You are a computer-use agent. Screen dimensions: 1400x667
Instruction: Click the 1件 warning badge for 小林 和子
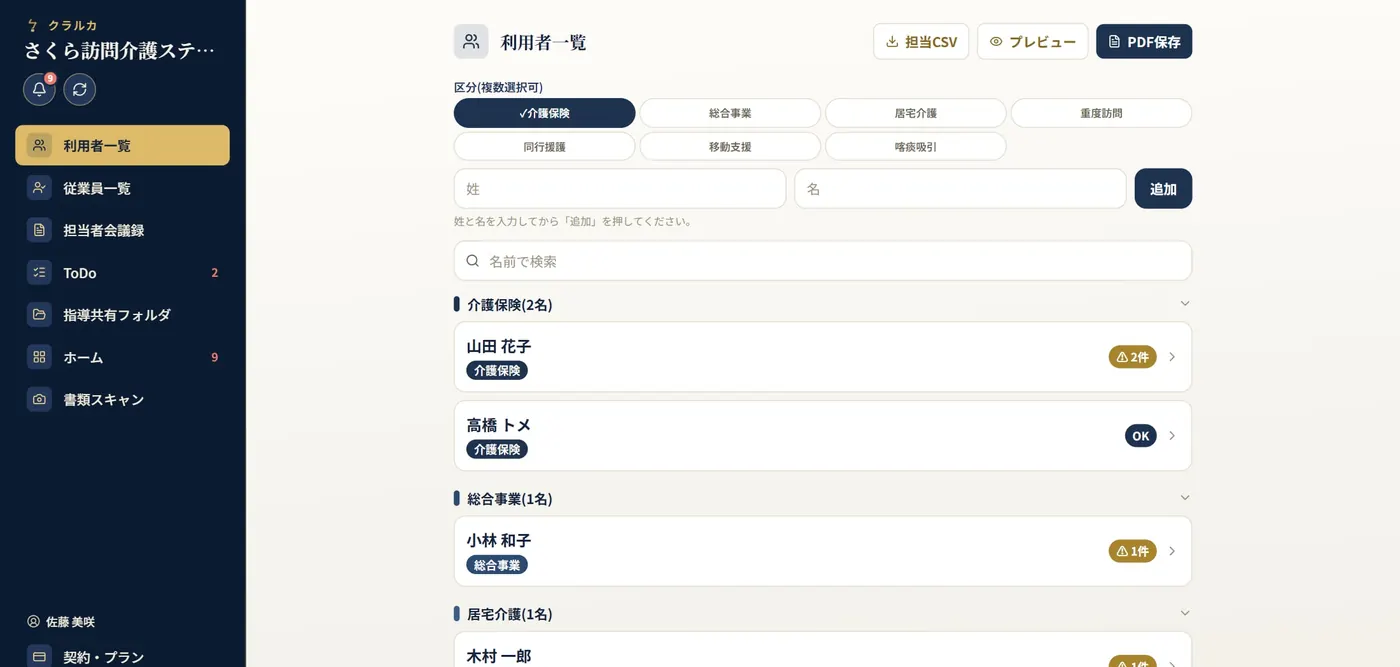point(1132,551)
